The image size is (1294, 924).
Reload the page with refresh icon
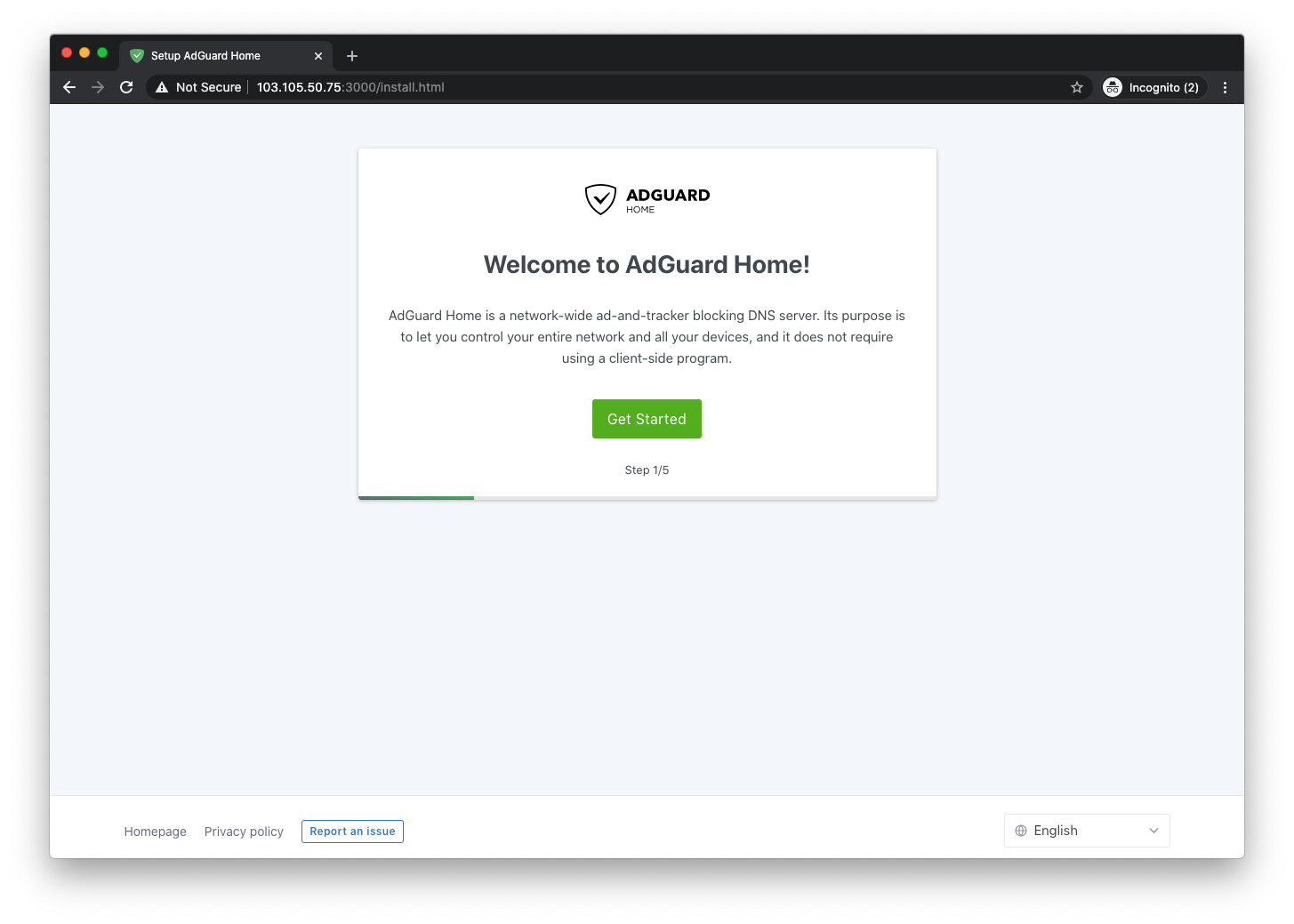126,87
